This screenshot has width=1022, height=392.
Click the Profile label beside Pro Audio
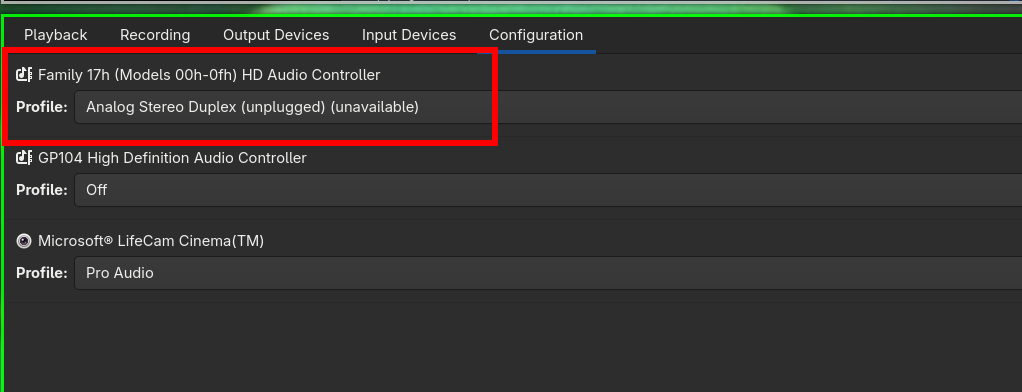pyautogui.click(x=42, y=273)
